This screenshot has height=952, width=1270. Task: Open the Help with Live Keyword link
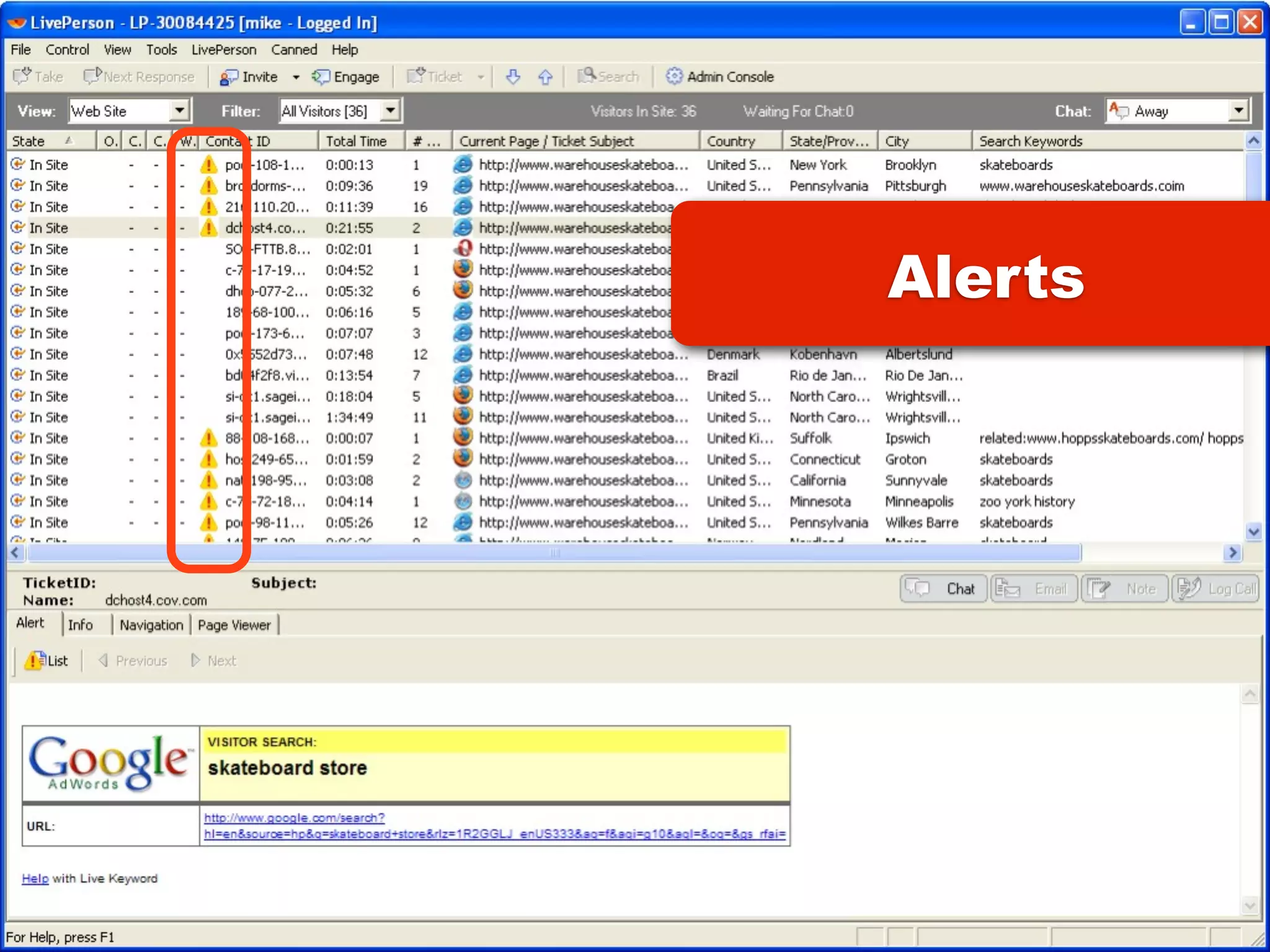(x=35, y=879)
